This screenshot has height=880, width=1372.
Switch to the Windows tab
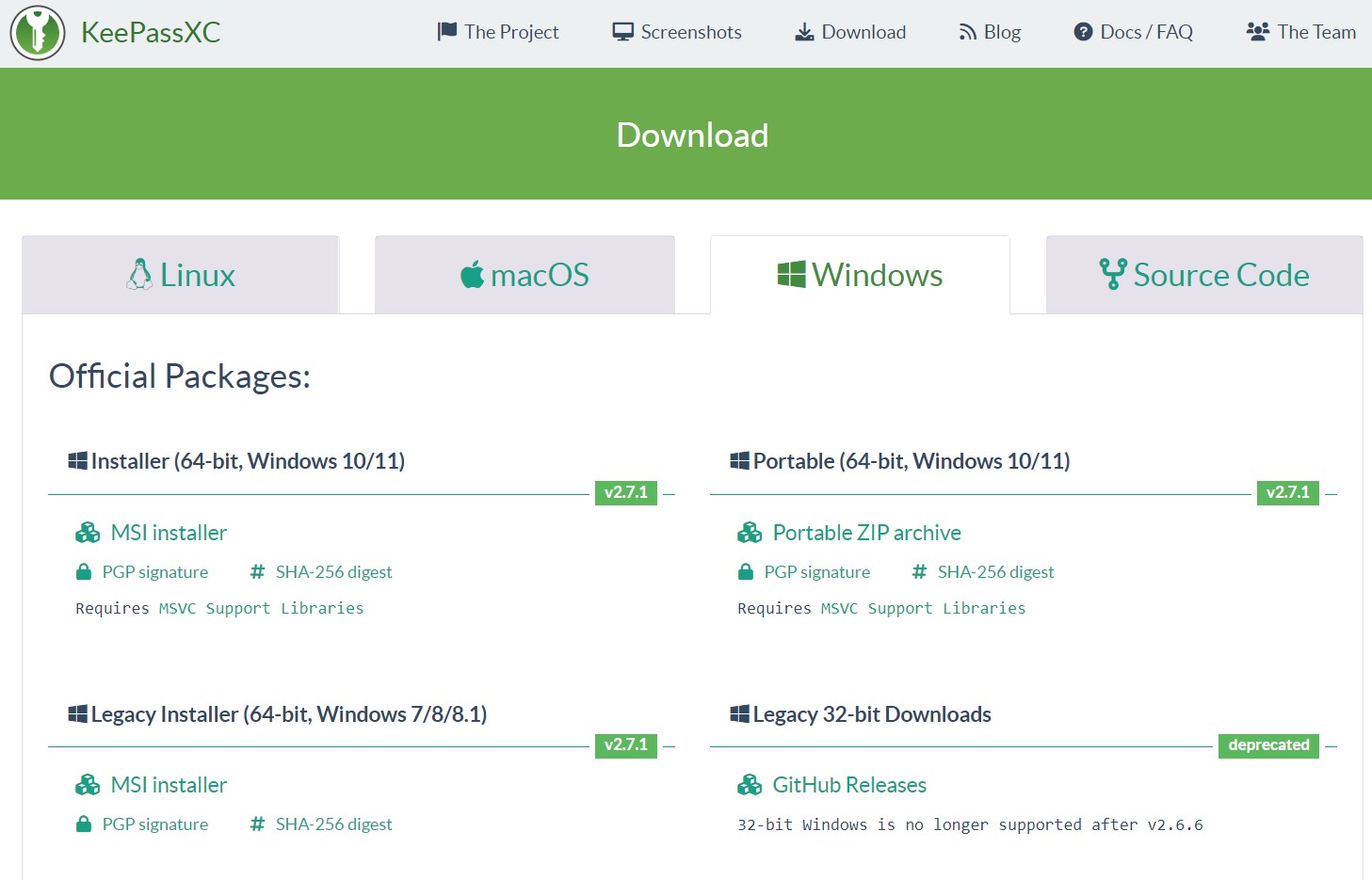859,274
